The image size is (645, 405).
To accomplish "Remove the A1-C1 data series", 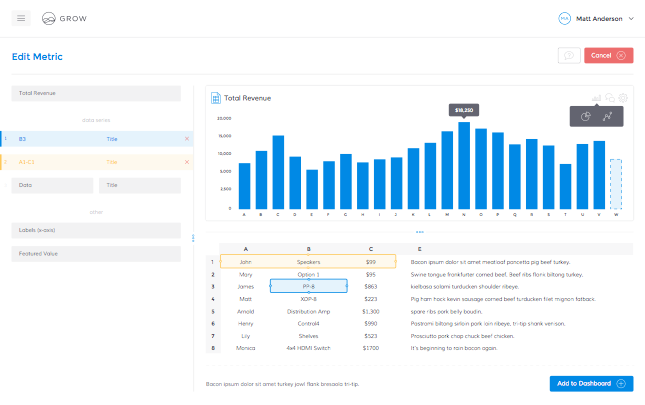I will [187, 161].
